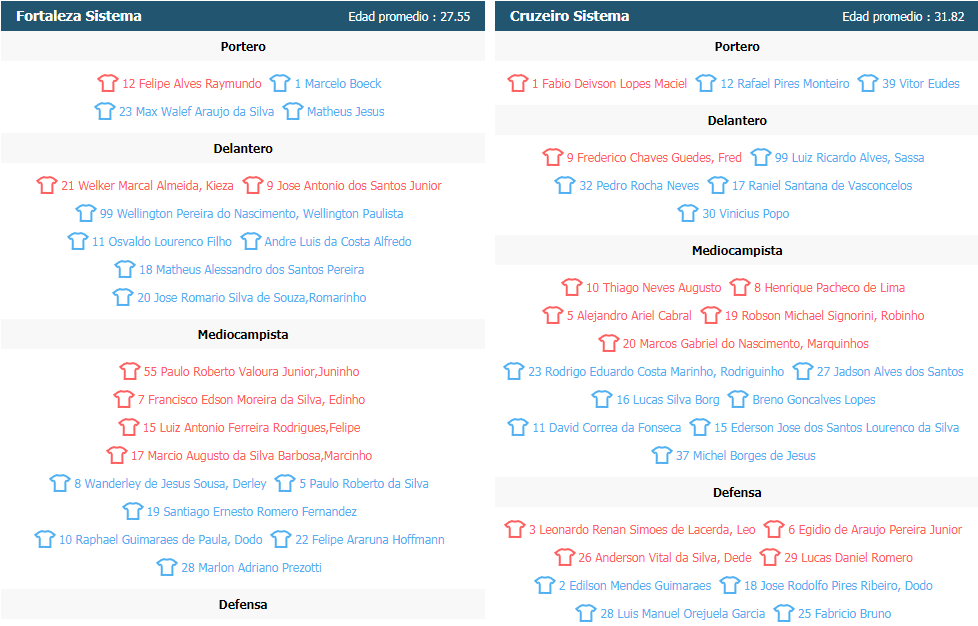
Task: Select 55 Paulo Roberto Valoura Junior, Juninho
Action: point(251,372)
